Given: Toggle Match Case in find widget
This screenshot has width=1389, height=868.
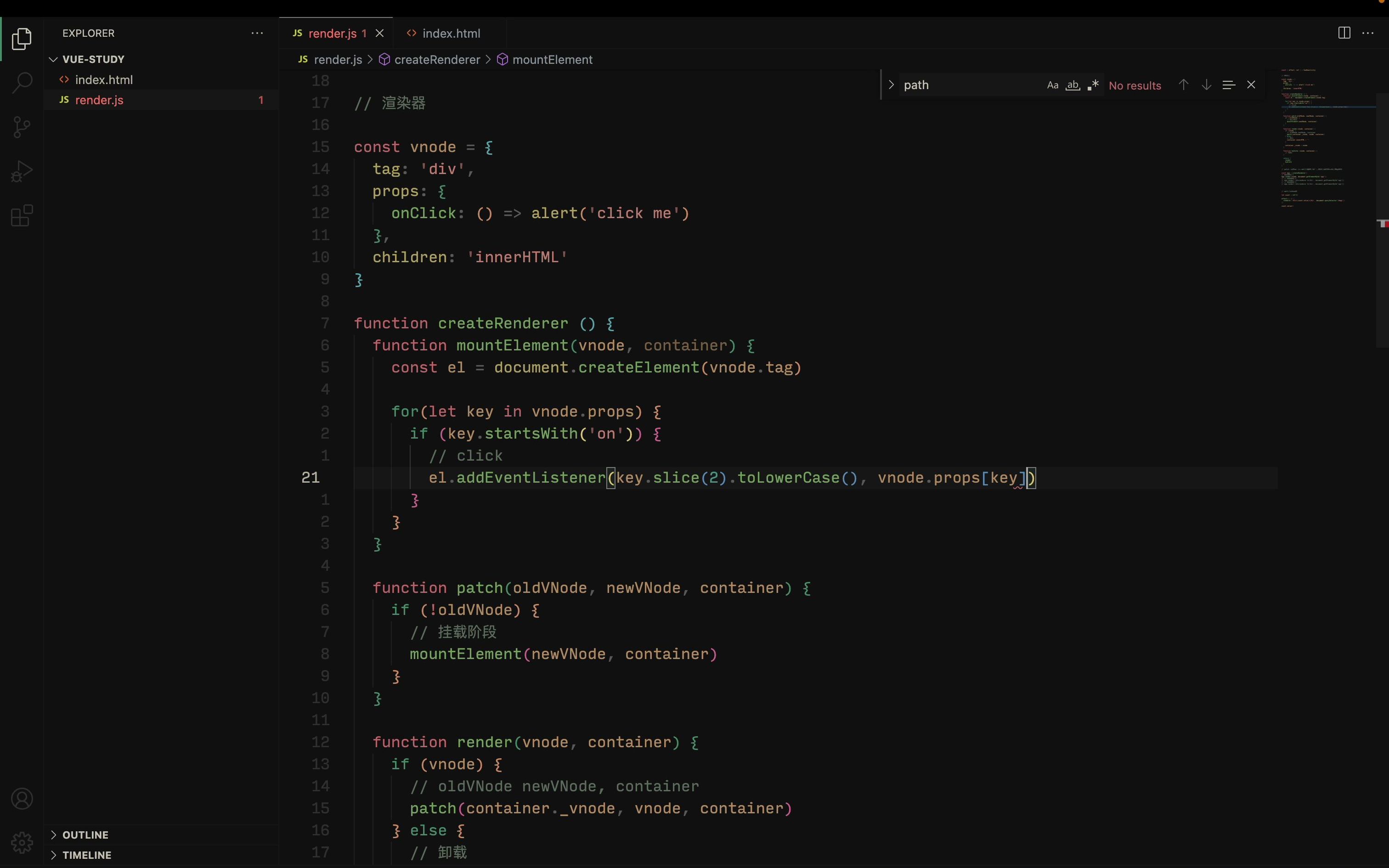Looking at the screenshot, I should coord(1052,85).
